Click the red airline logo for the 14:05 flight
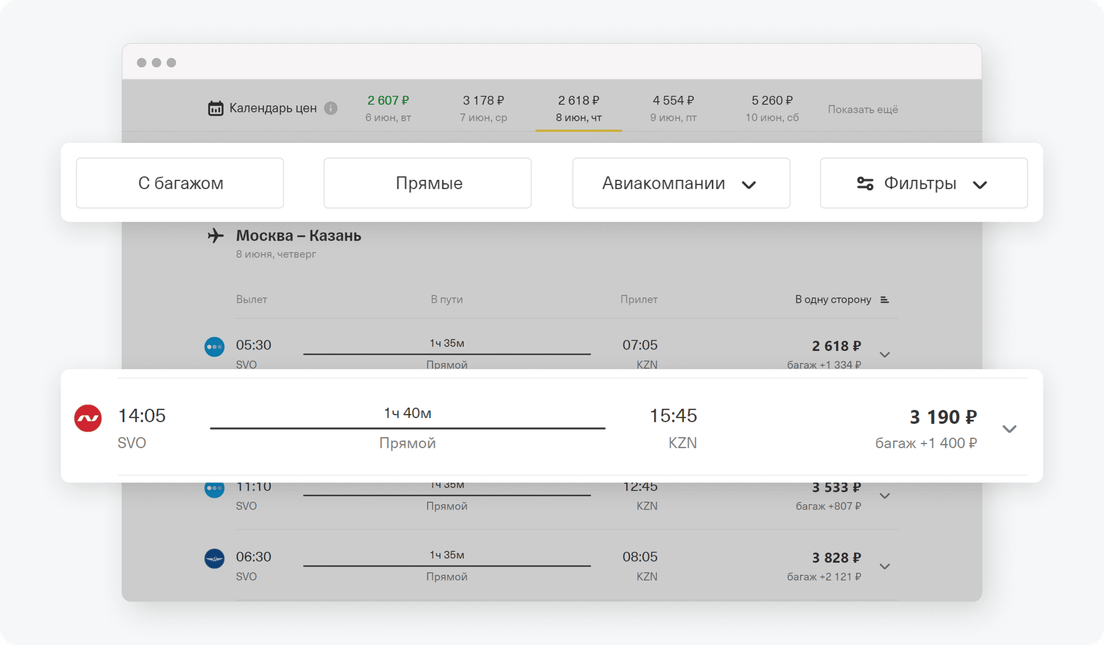 pyautogui.click(x=88, y=418)
